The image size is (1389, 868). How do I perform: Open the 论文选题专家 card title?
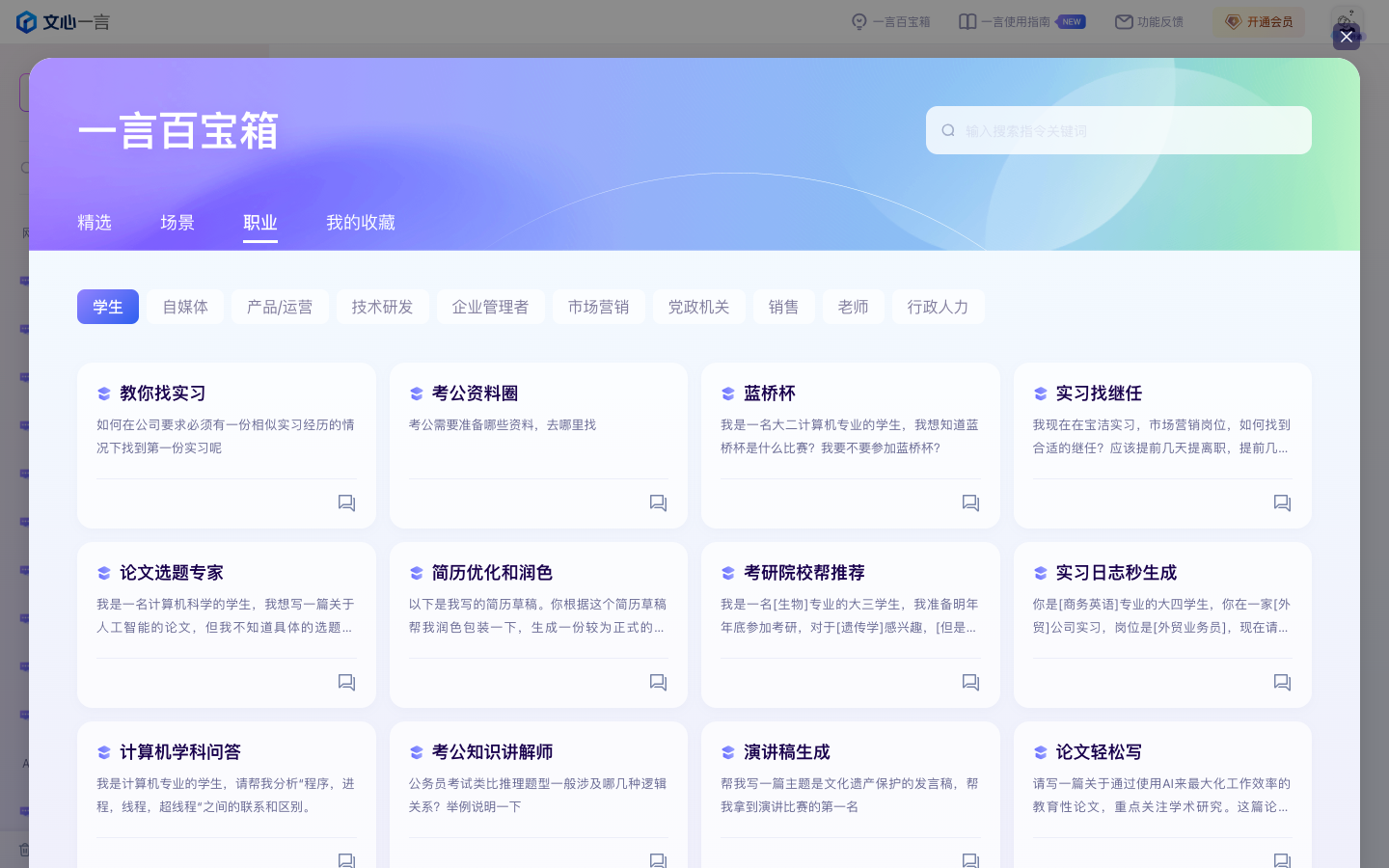tap(172, 573)
